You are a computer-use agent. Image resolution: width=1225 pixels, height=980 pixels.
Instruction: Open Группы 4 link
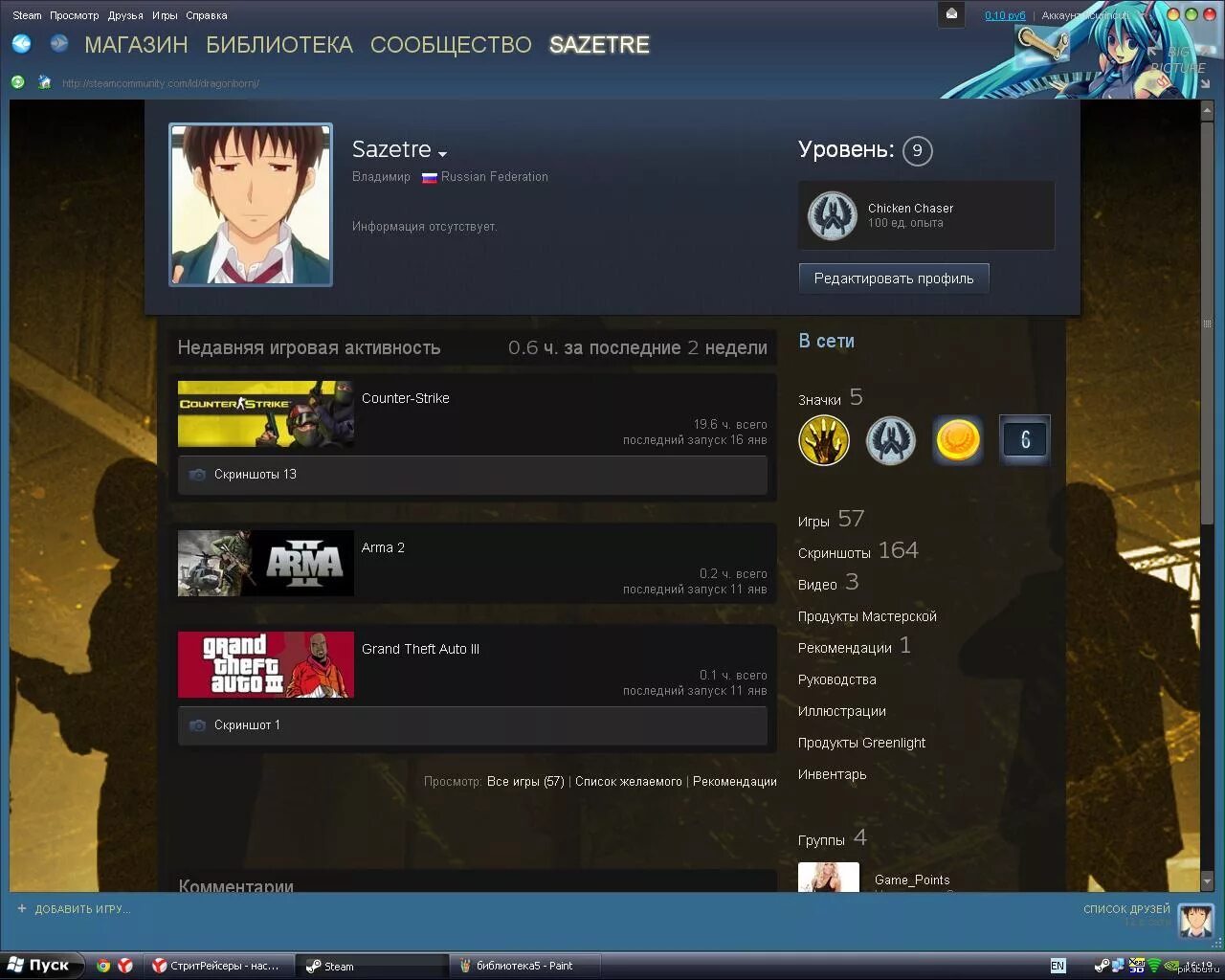coord(833,838)
